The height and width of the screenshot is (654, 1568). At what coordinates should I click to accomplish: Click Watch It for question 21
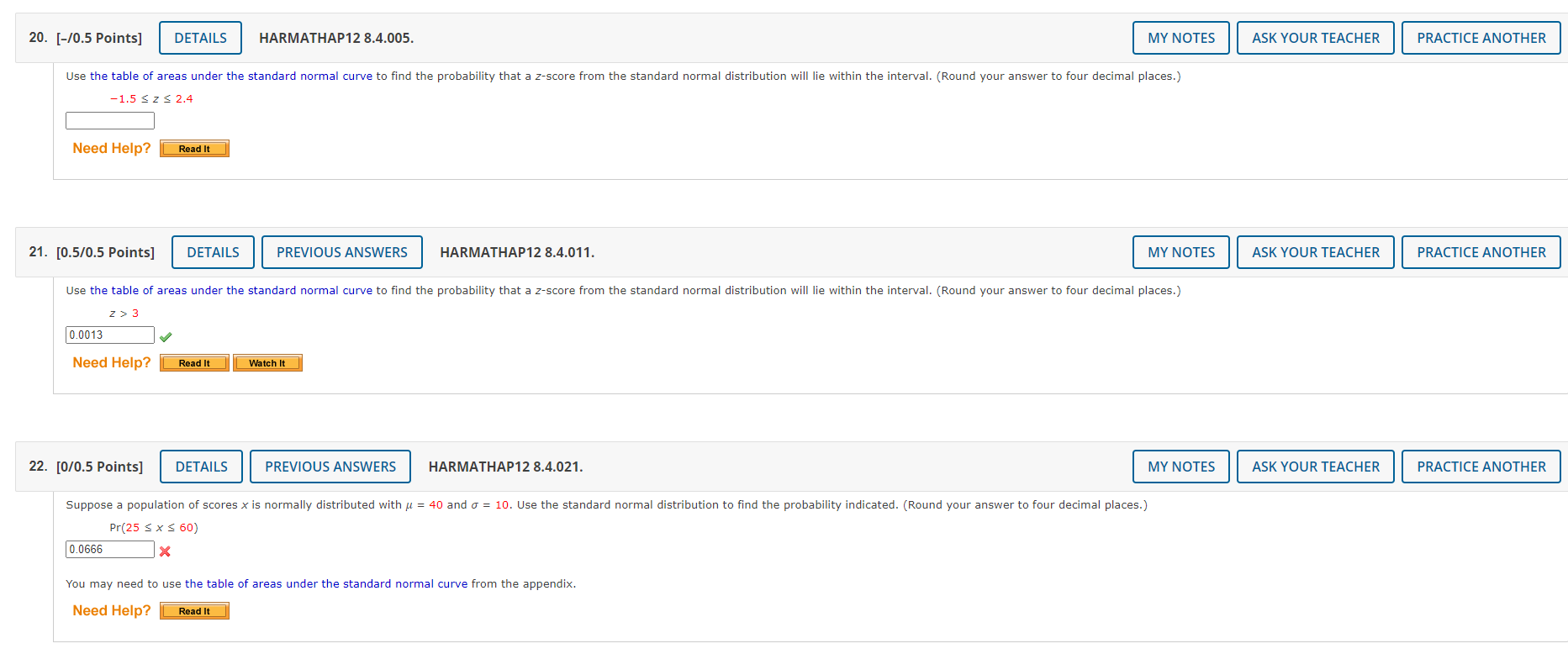[x=267, y=362]
